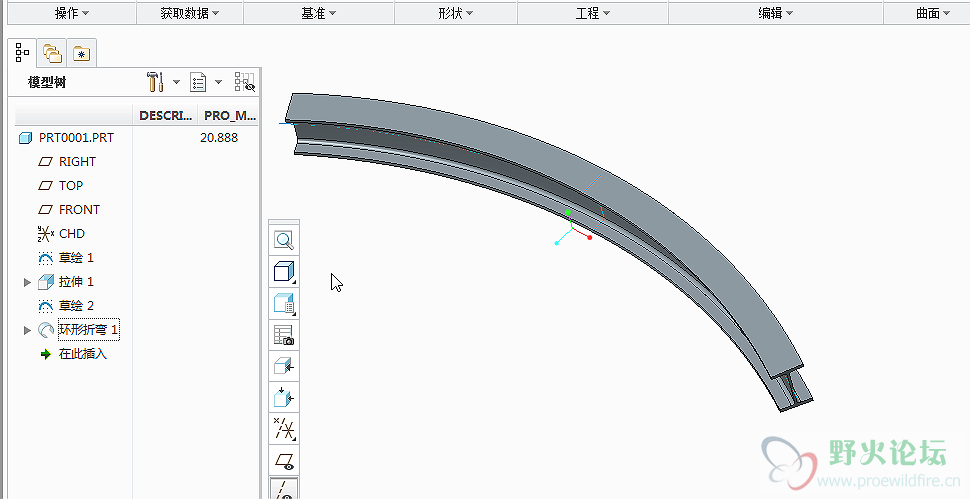
Task: Click the PRT0001.PRT part icon
Action: tap(25, 138)
